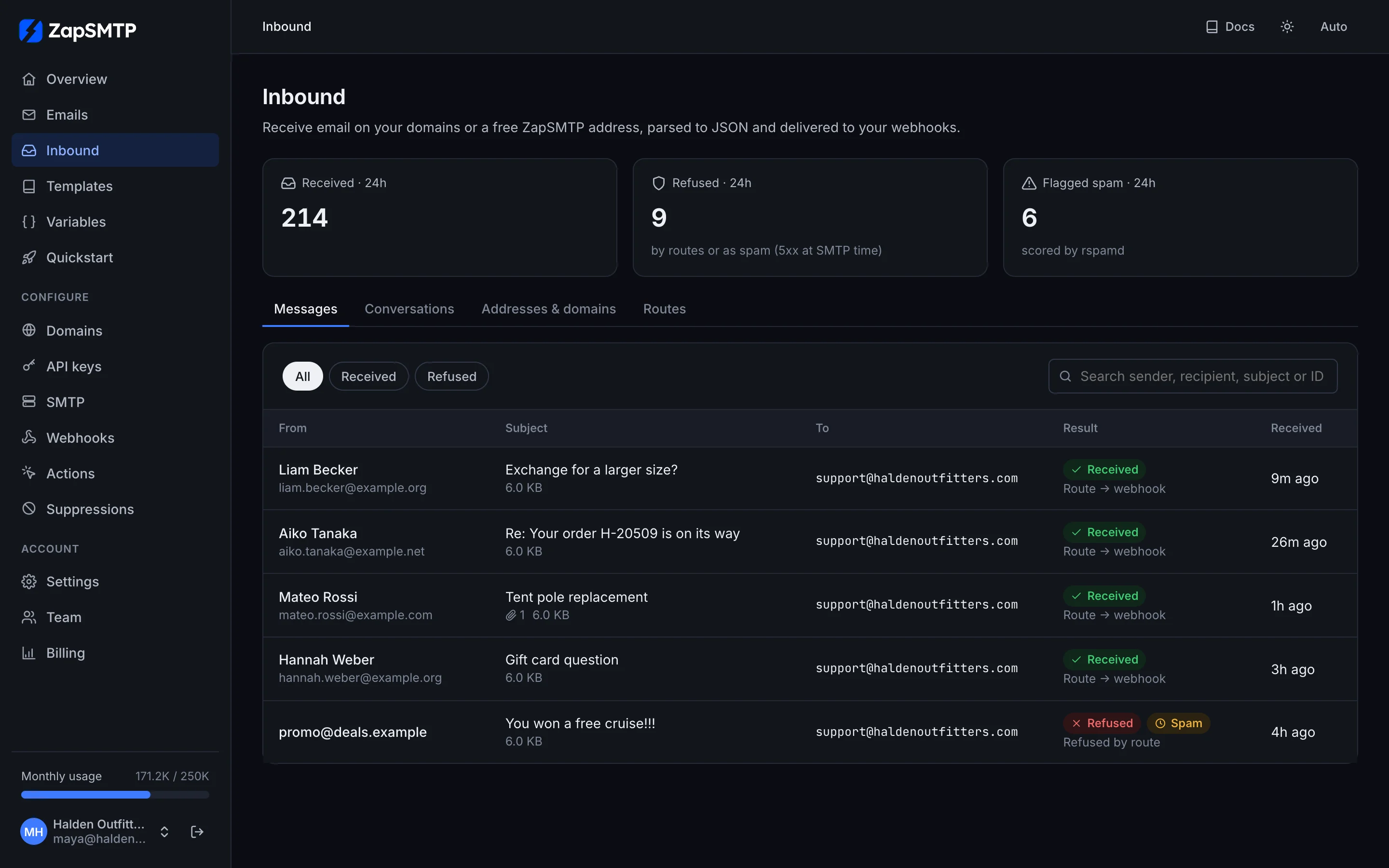This screenshot has height=868, width=1389.
Task: Click the magnifier icon in search box
Action: pyautogui.click(x=1065, y=376)
